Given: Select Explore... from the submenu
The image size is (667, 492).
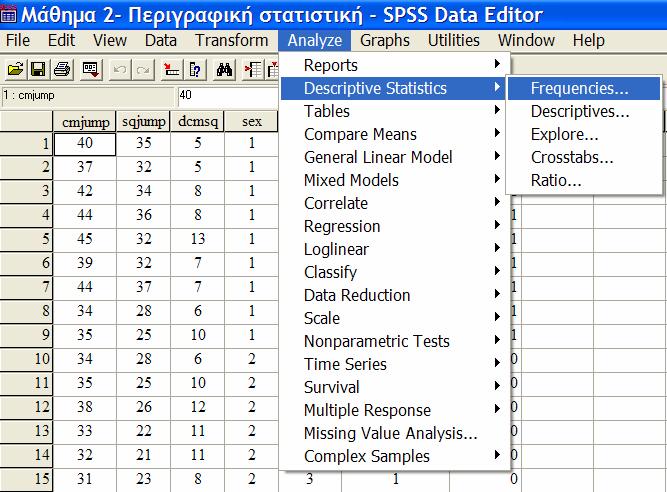Looking at the screenshot, I should [x=584, y=134].
